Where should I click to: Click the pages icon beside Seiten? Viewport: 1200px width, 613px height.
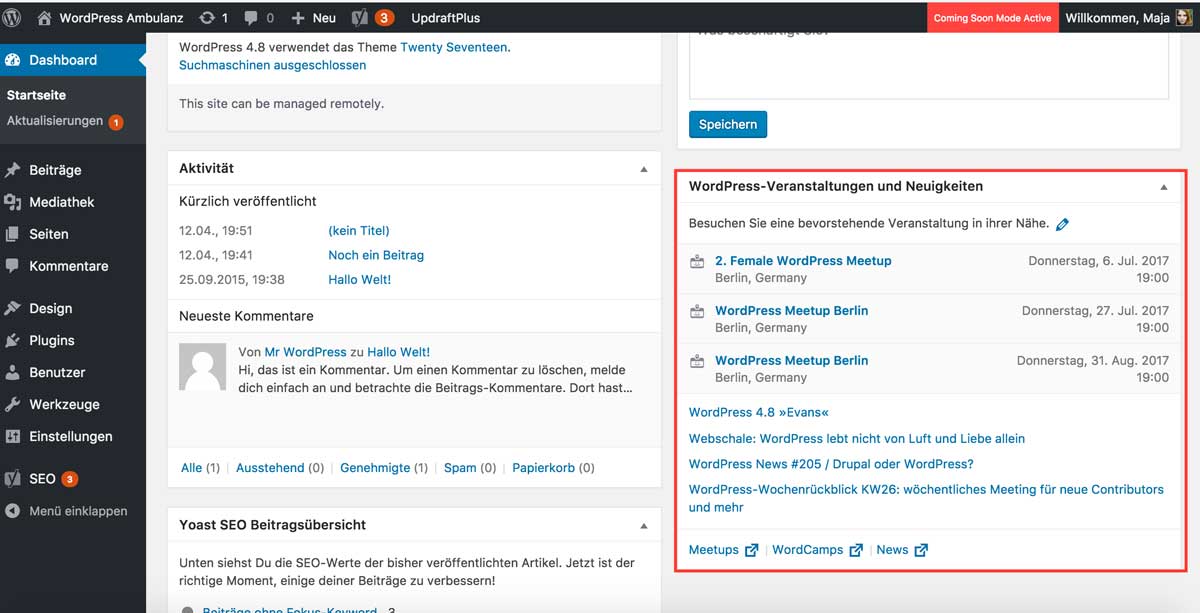click(13, 234)
